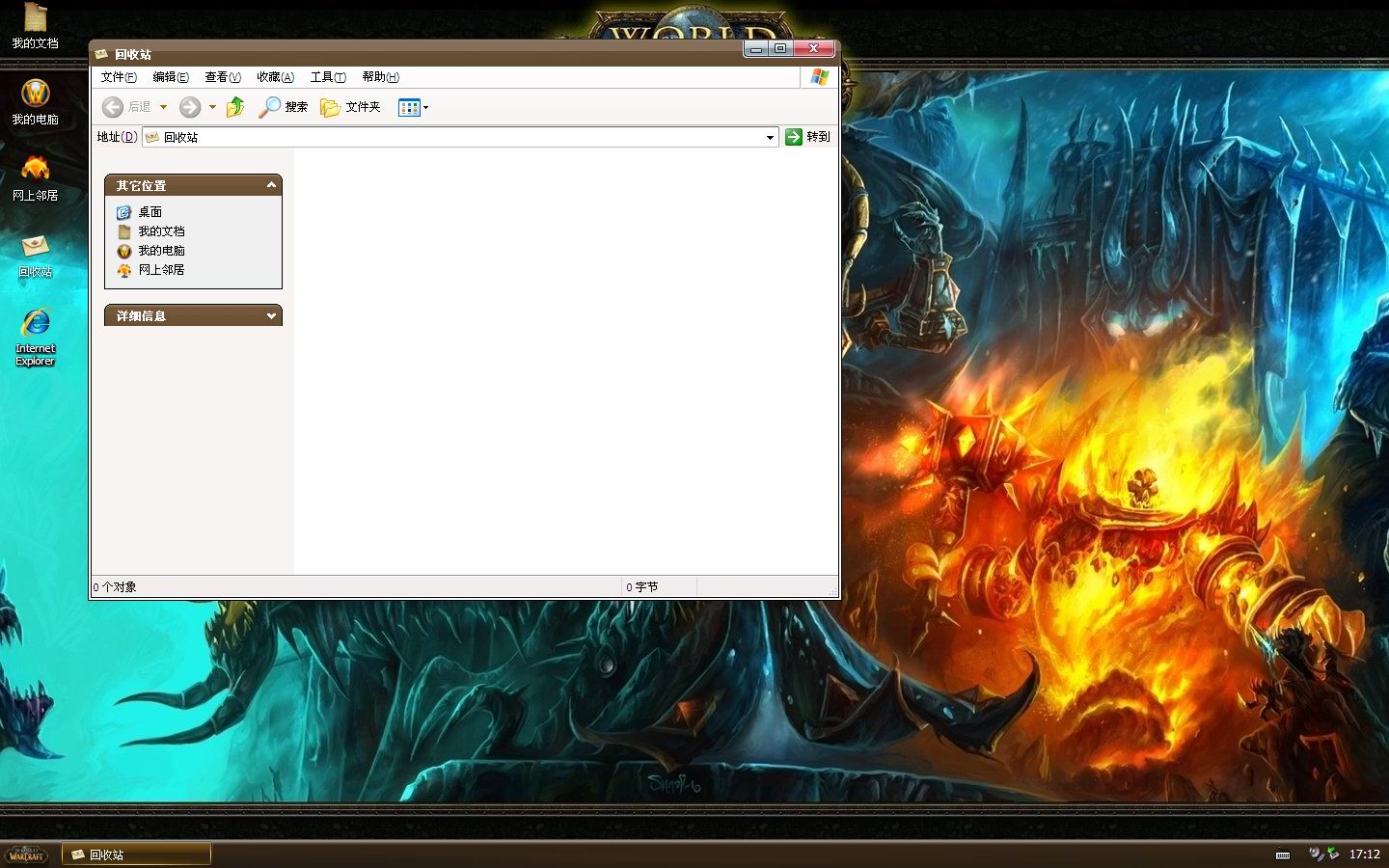Open the Warcraft-themed Start button
The width and height of the screenshot is (1389, 868).
pyautogui.click(x=27, y=854)
